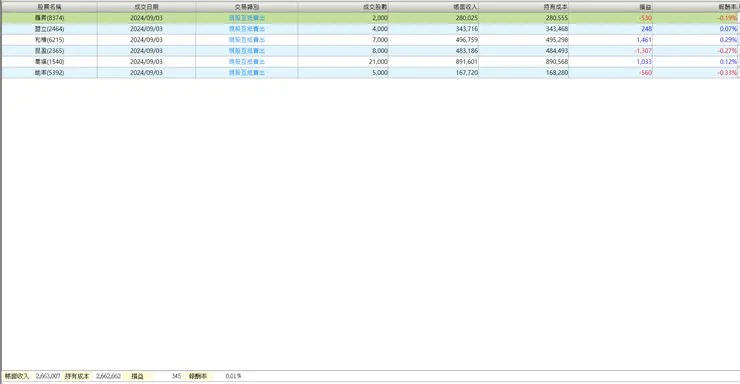Select the -1,307 profit/loss value
This screenshot has width=740, height=384.
pos(643,50)
